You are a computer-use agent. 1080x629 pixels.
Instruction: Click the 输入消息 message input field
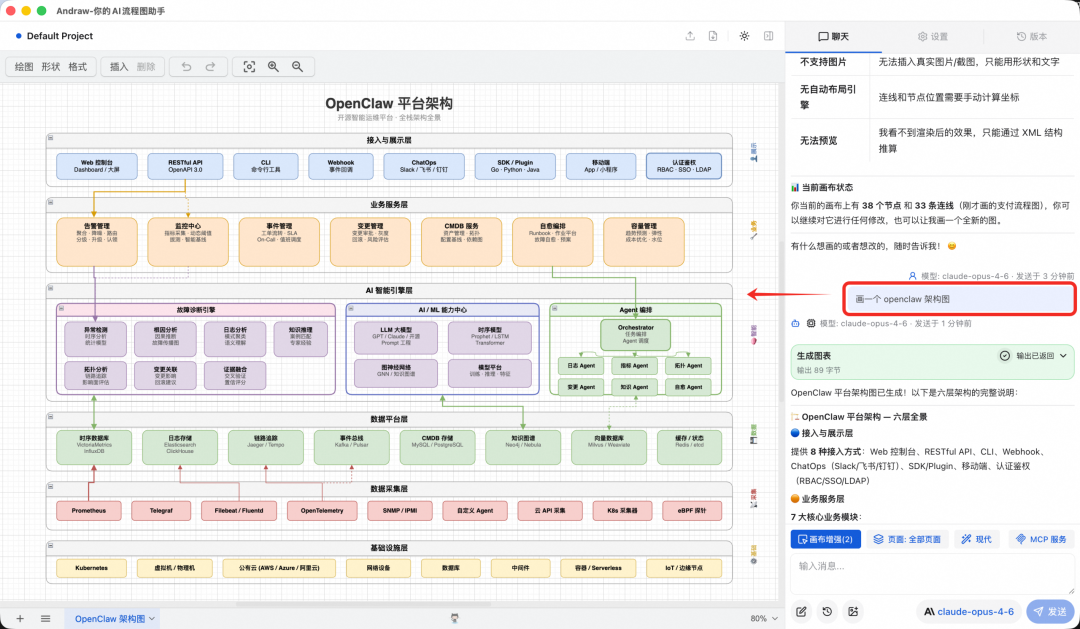[933, 575]
